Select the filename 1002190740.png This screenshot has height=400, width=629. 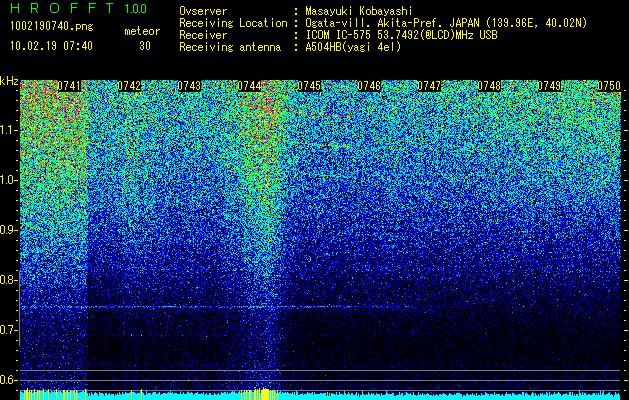(x=52, y=26)
